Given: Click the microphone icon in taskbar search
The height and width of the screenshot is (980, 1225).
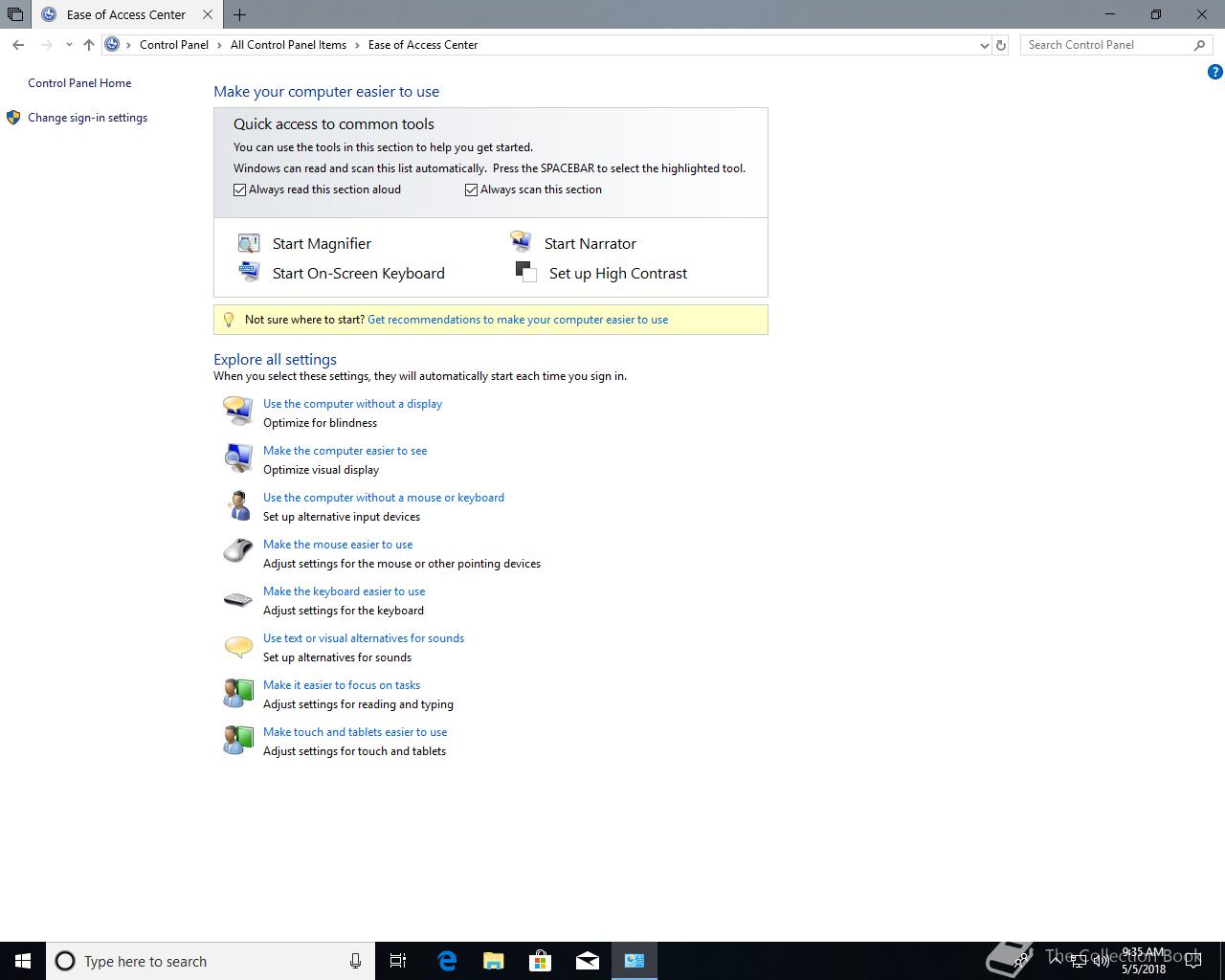Looking at the screenshot, I should pyautogui.click(x=355, y=961).
